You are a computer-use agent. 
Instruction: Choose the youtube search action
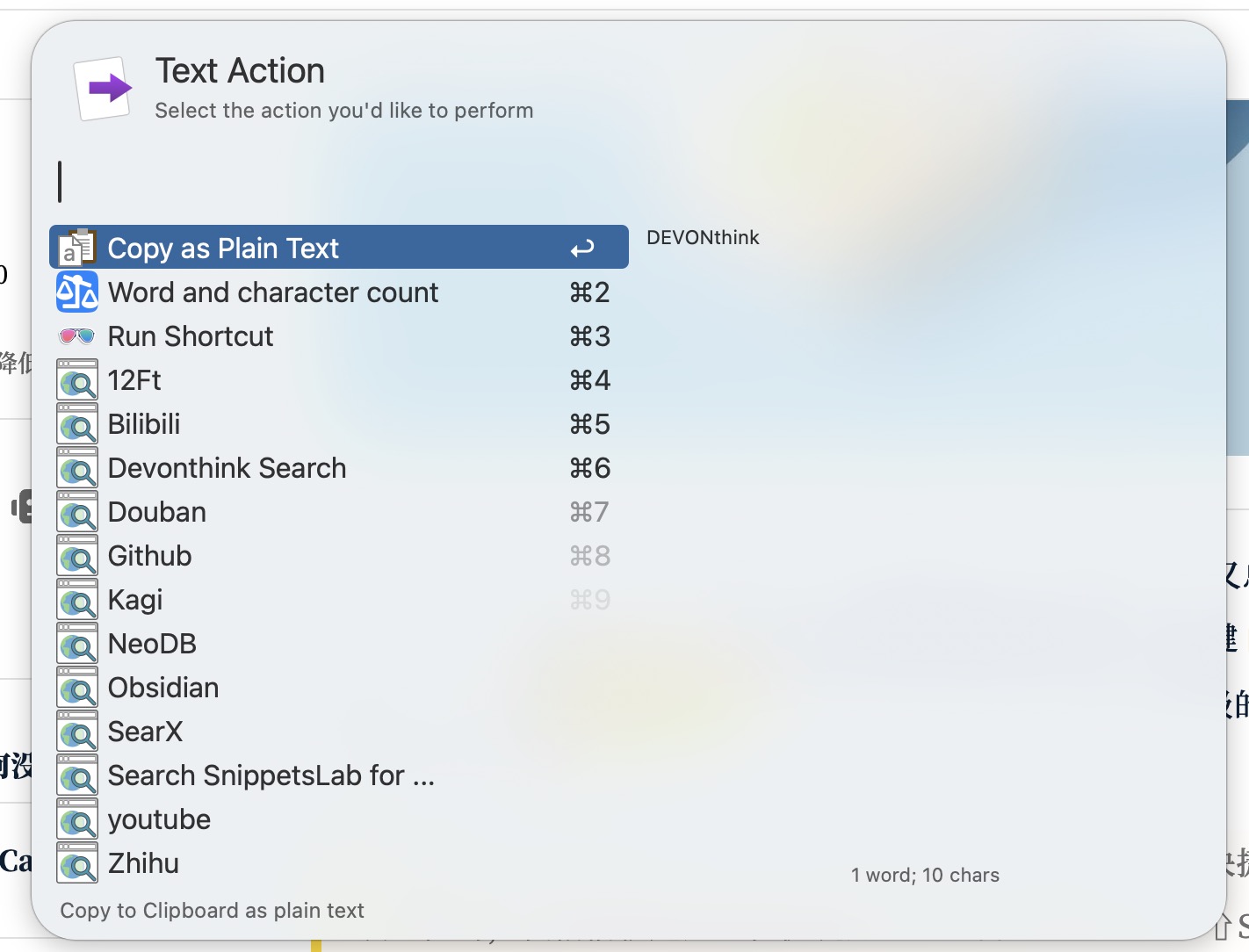tap(159, 819)
